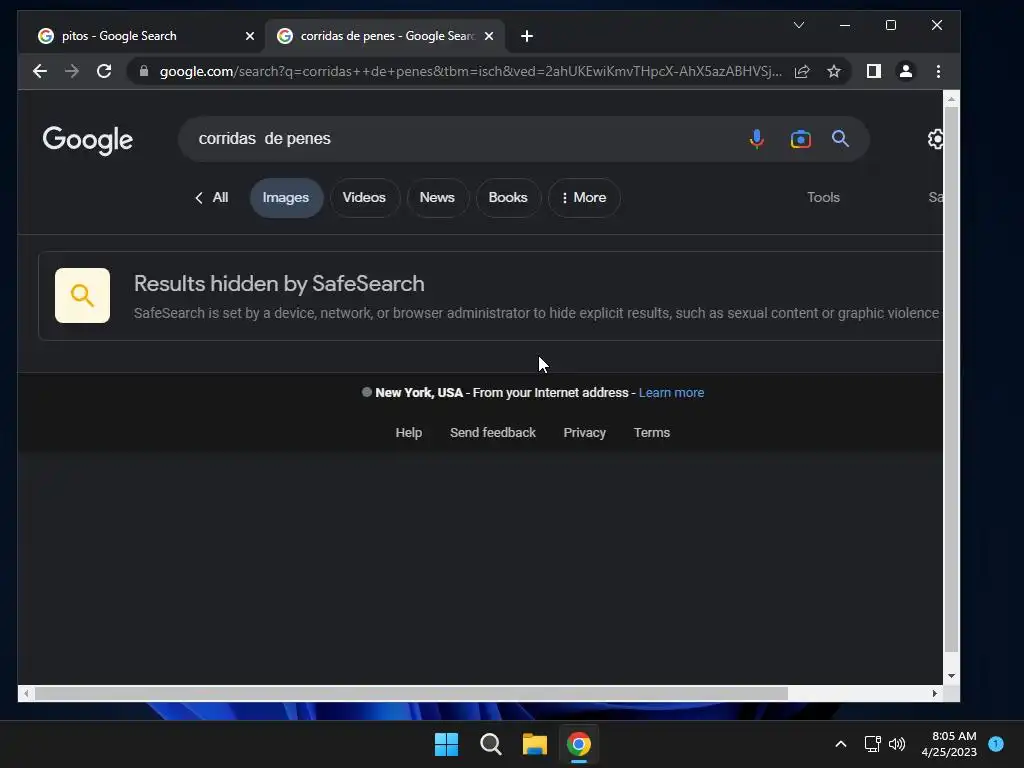
Task: Reload the current page
Action: 104,71
